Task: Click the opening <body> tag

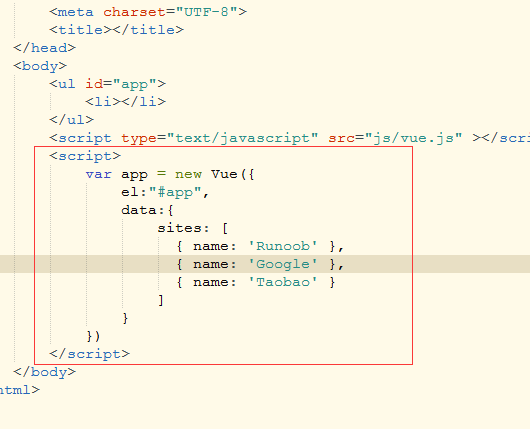Action: coord(40,66)
